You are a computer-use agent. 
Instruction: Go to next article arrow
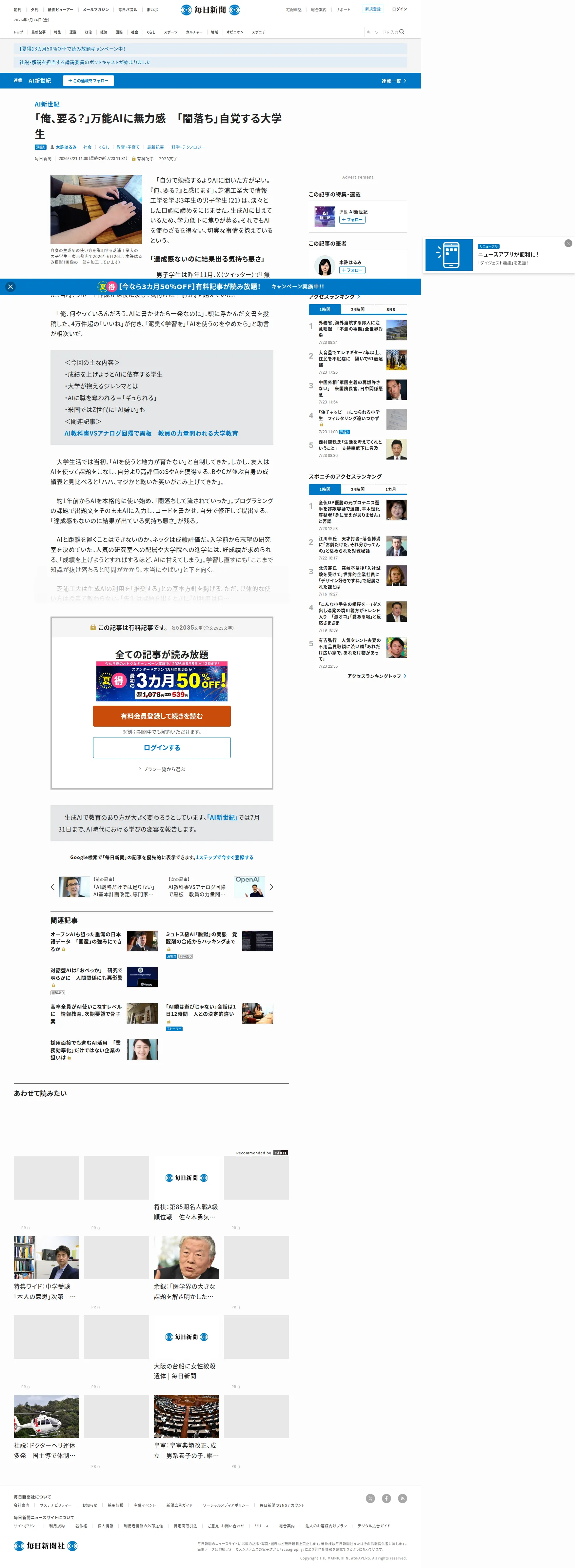pos(271,887)
